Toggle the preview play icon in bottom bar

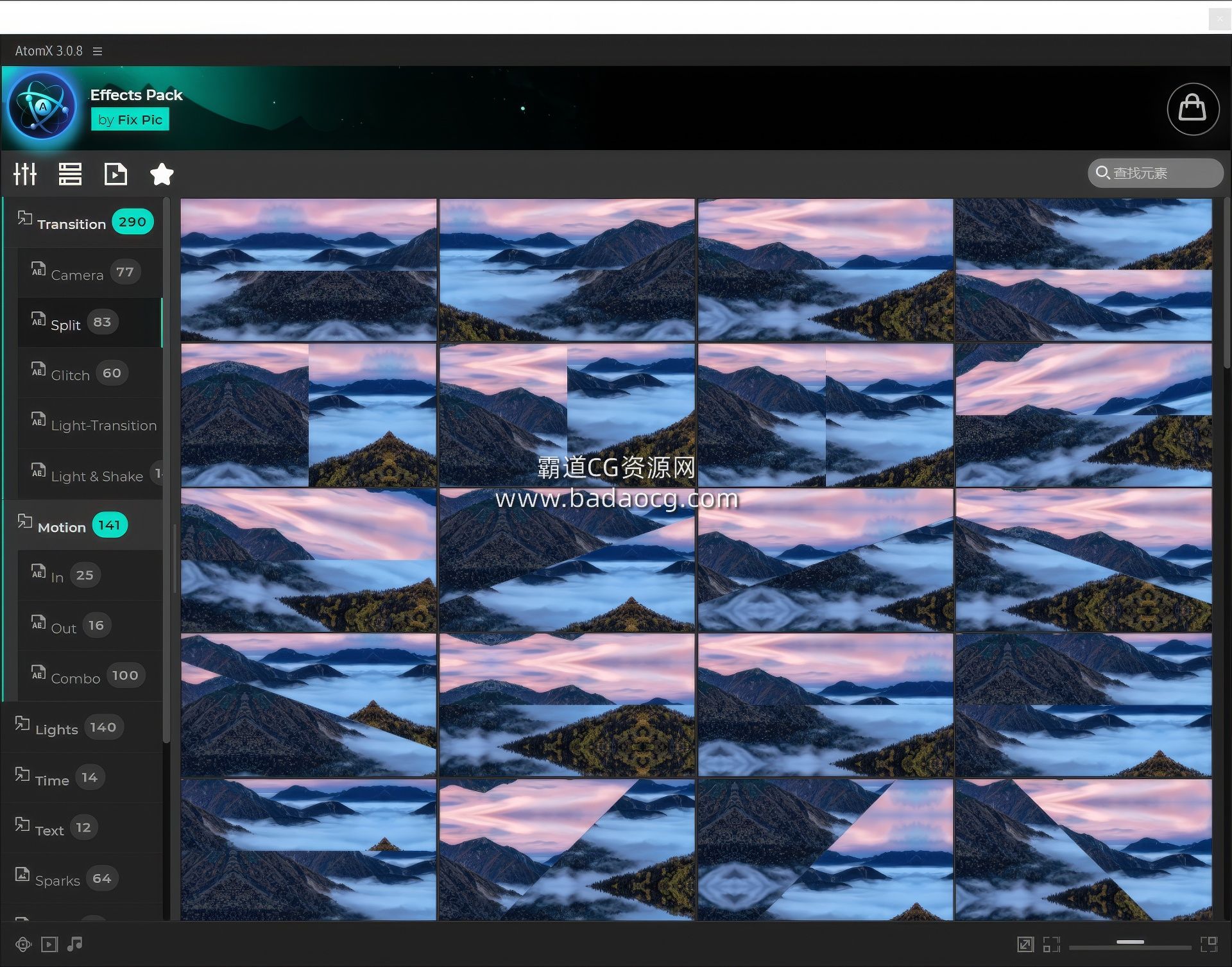49,945
